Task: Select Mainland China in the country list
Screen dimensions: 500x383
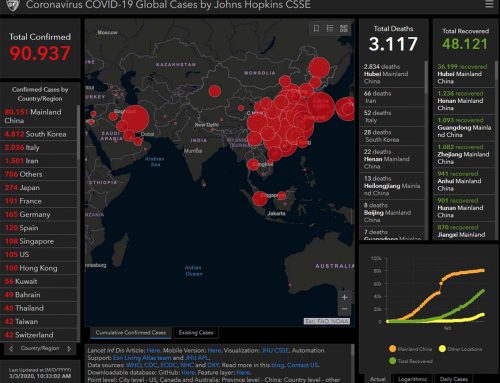Action: coord(39,116)
